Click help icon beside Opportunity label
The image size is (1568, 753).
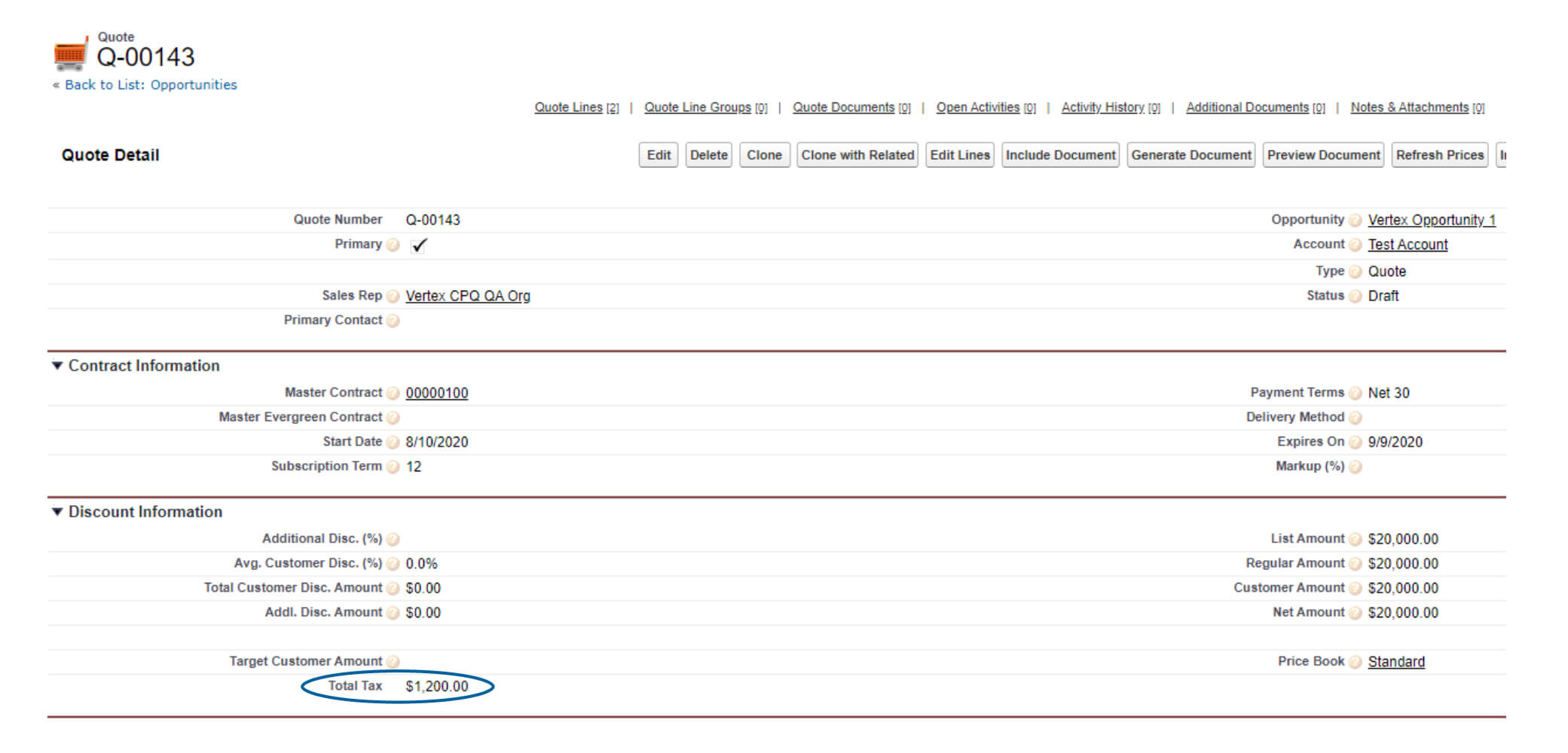coord(1355,220)
